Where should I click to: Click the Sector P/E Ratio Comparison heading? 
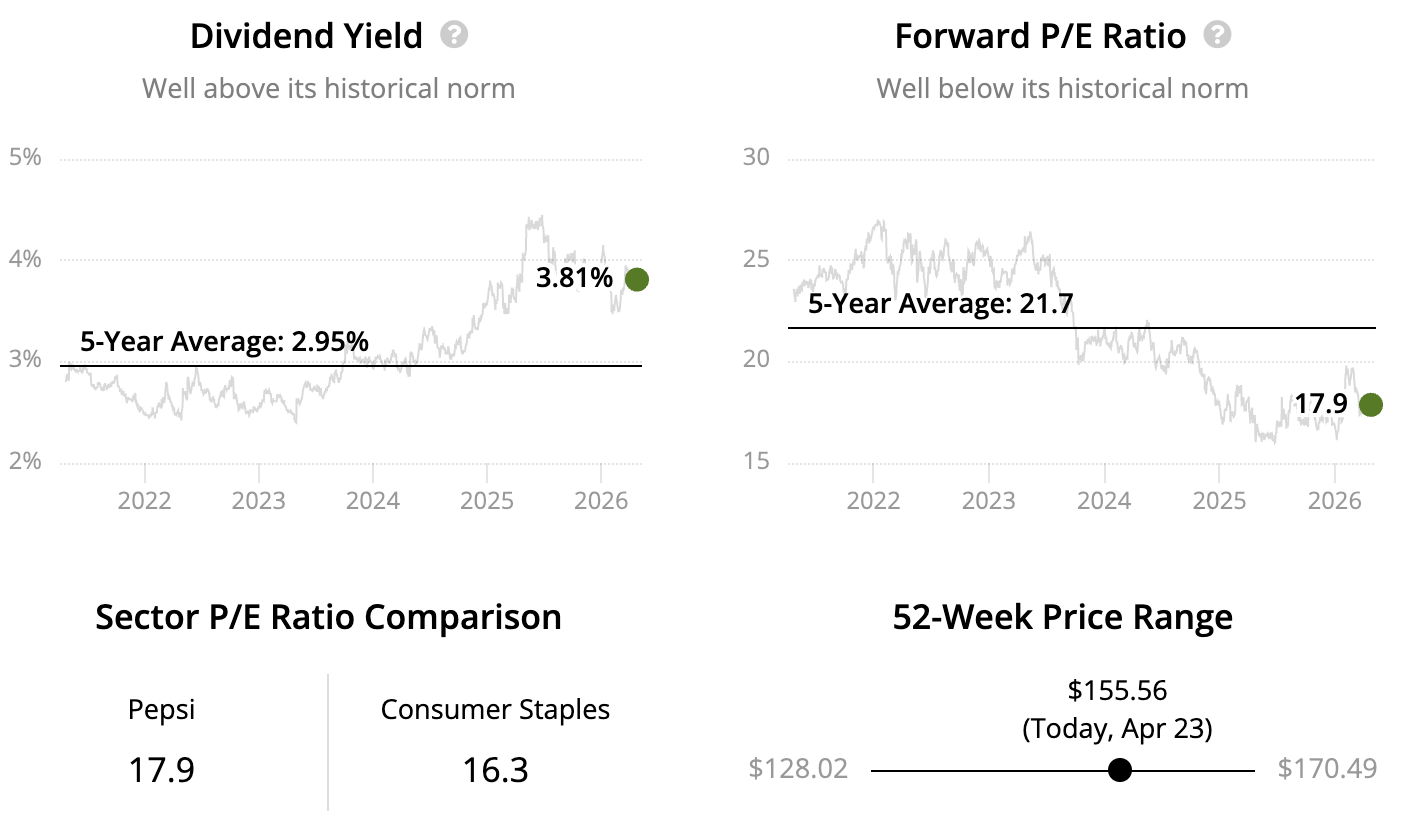(328, 617)
